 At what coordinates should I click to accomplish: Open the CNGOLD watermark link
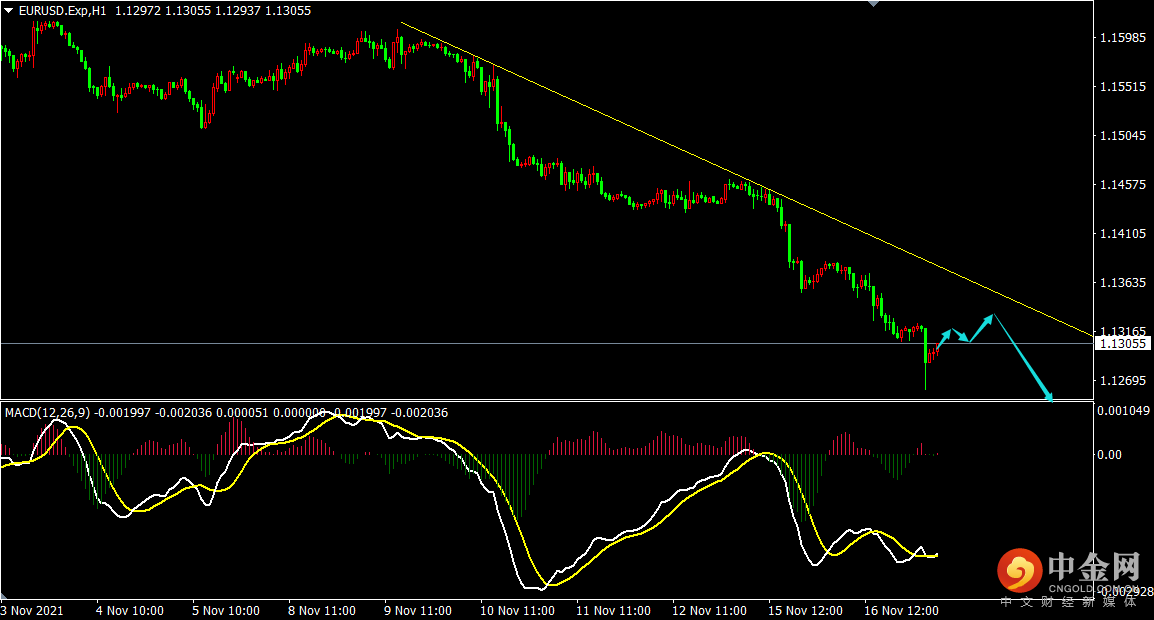coord(1093,589)
